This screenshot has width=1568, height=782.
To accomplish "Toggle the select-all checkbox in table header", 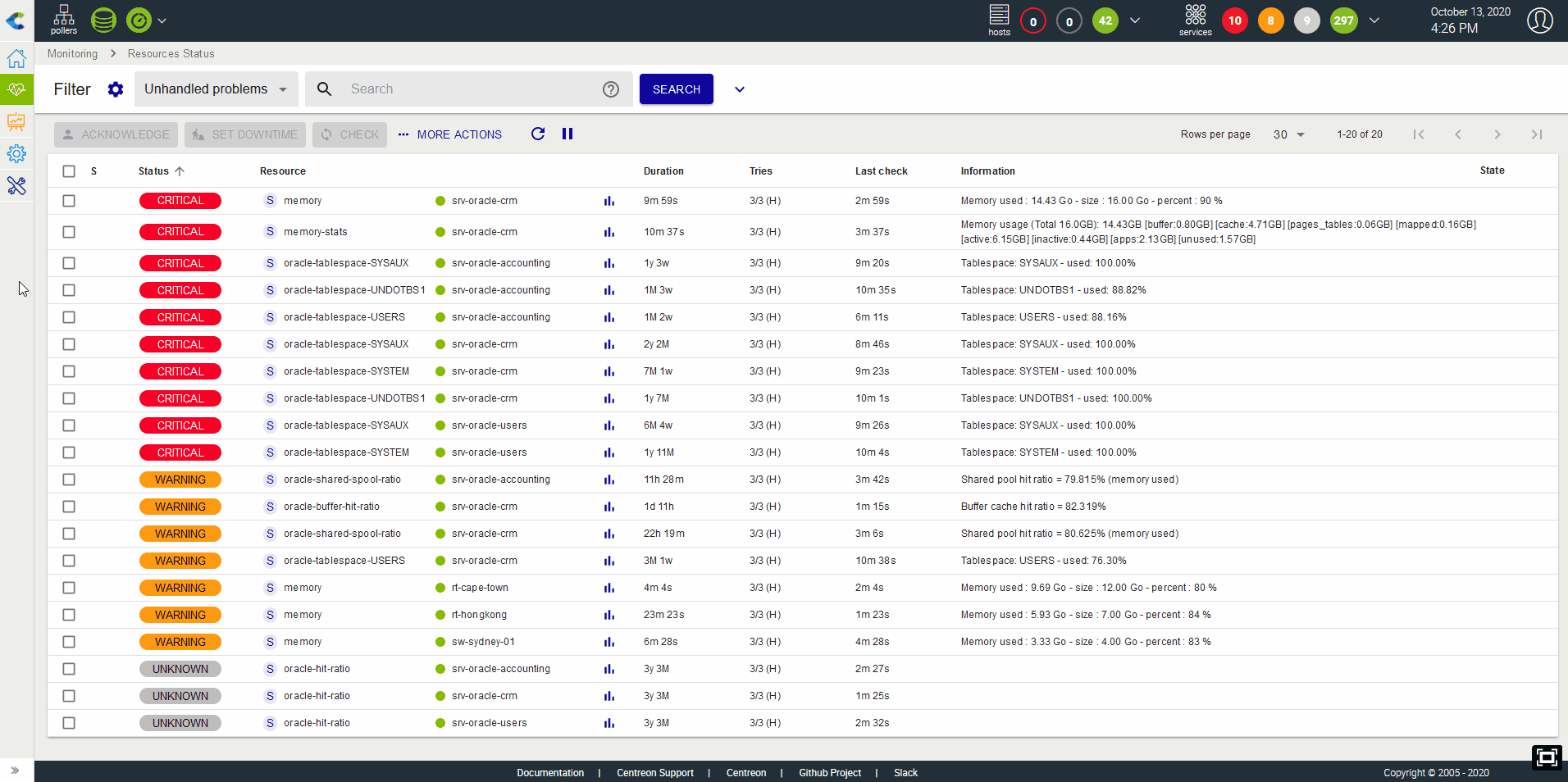I will pos(69,171).
